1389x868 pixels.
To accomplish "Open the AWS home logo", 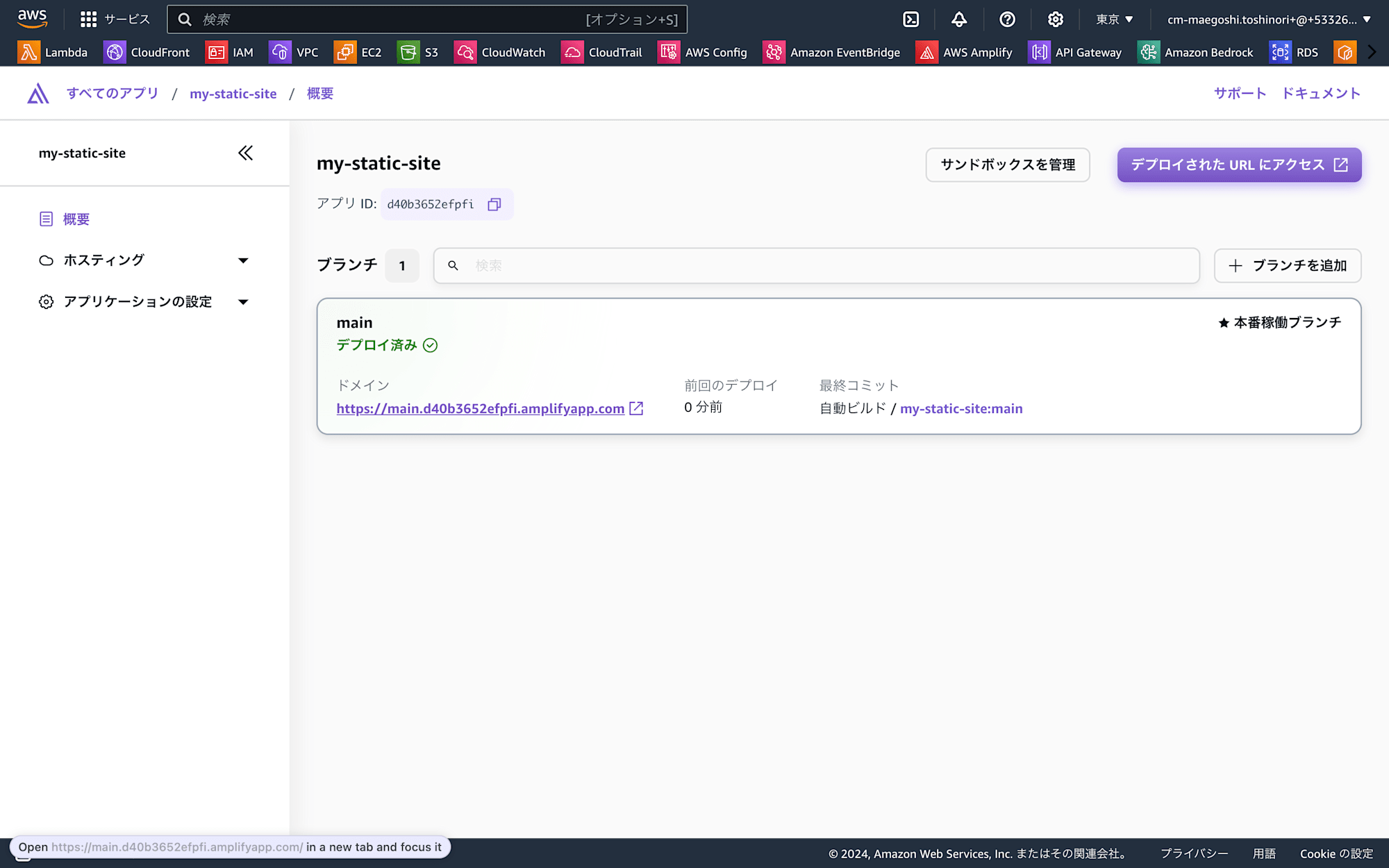I will pos(33,19).
